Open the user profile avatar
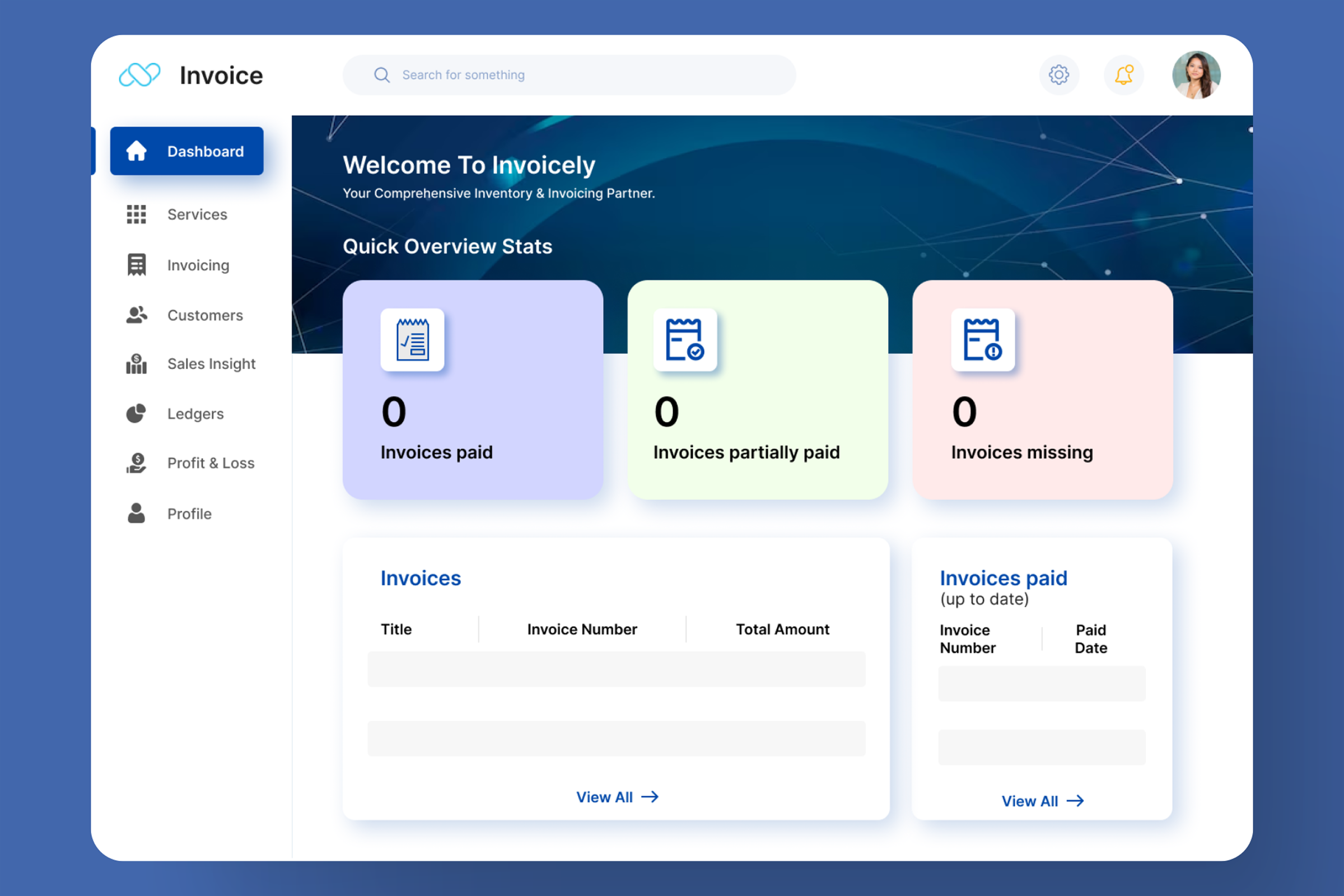 [1196, 75]
